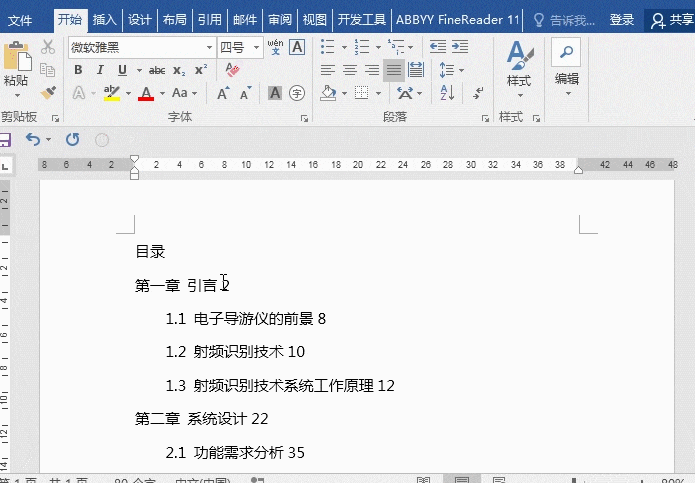This screenshot has height=483, width=695.
Task: Open the ABBYY FineReader 11 tab
Action: pos(457,20)
